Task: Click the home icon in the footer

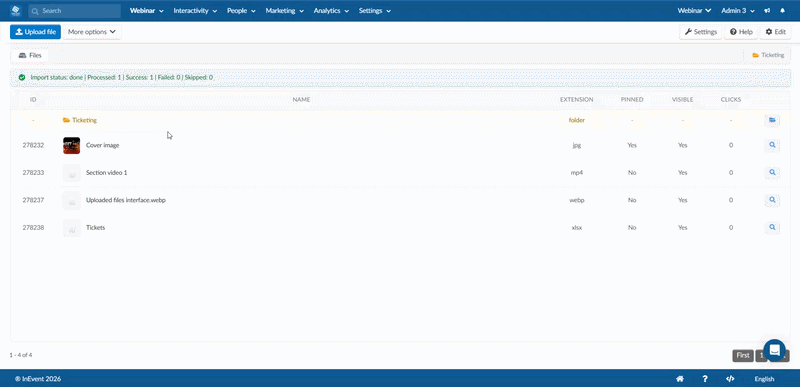Action: [x=680, y=379]
